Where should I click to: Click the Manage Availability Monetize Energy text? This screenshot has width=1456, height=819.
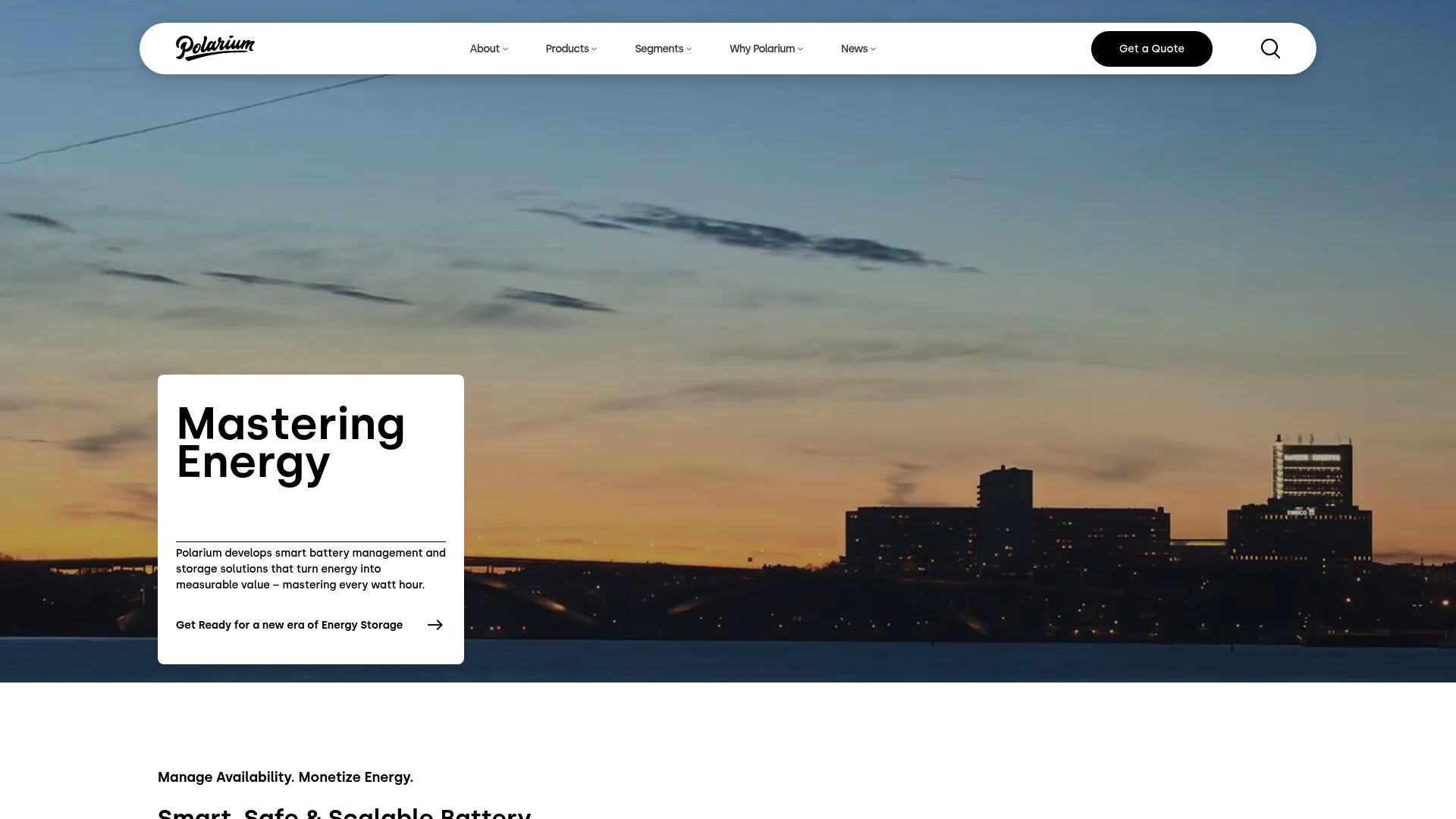point(285,777)
